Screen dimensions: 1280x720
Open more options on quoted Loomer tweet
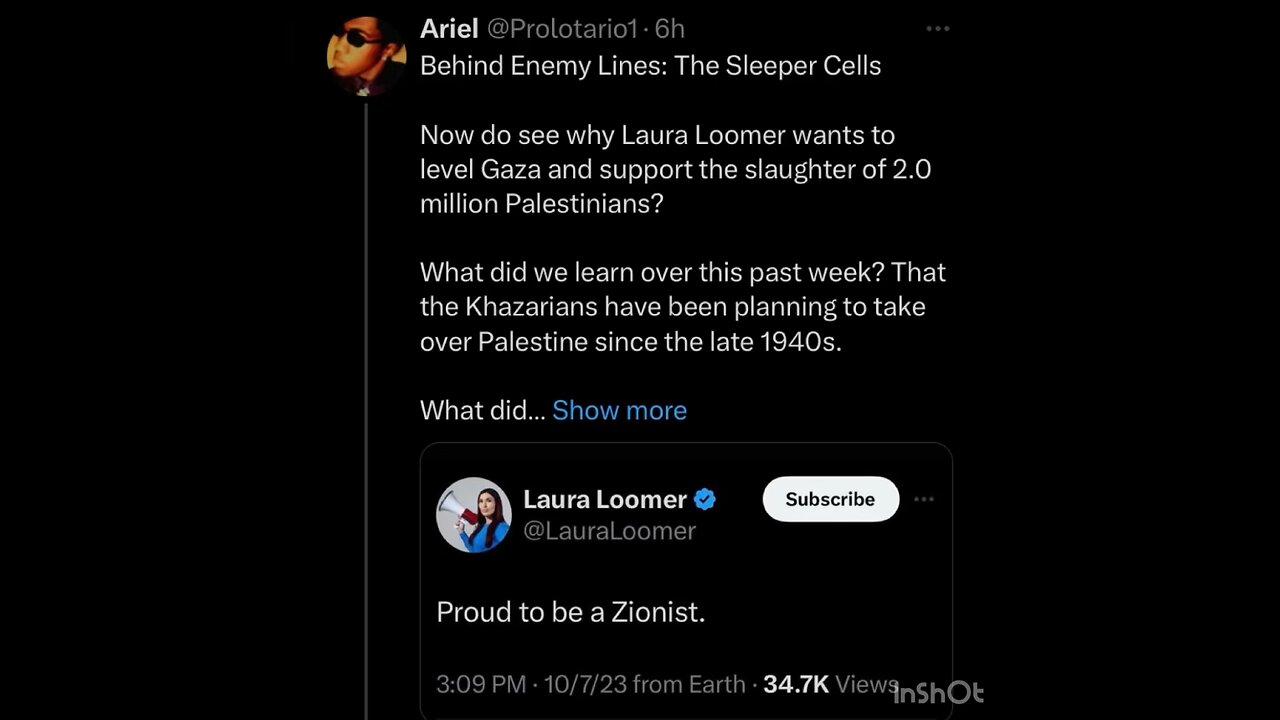tap(924, 499)
